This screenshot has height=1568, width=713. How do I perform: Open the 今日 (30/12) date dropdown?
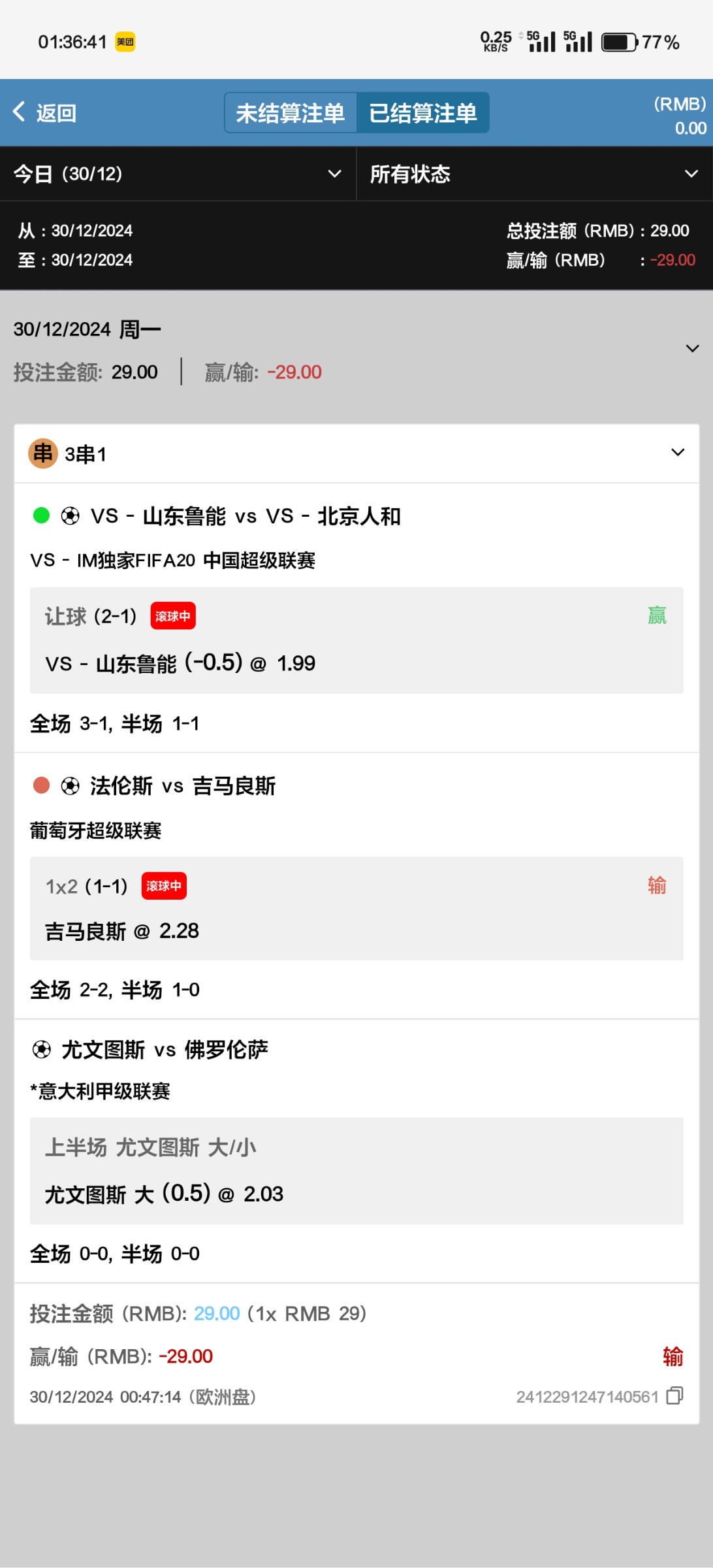click(x=178, y=174)
